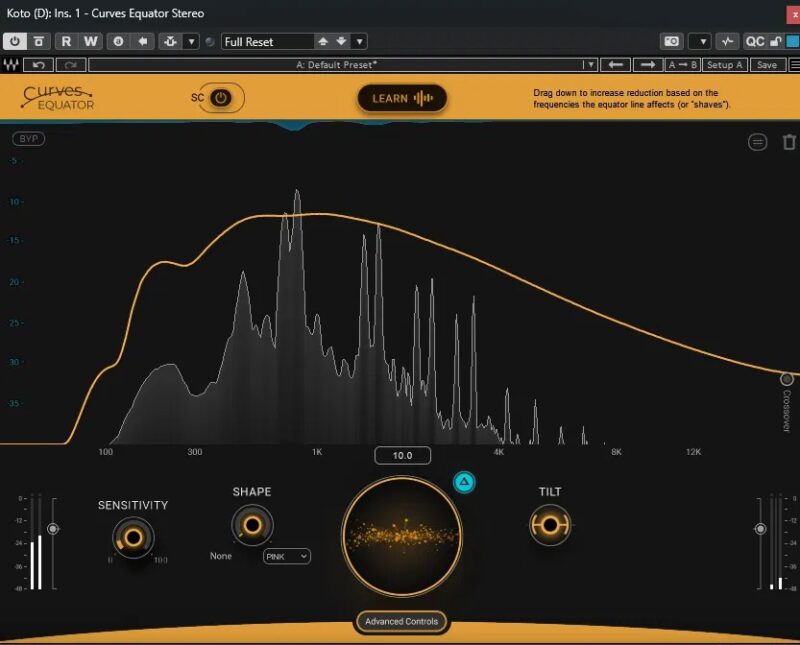Click the output level fader handle

pos(760,529)
